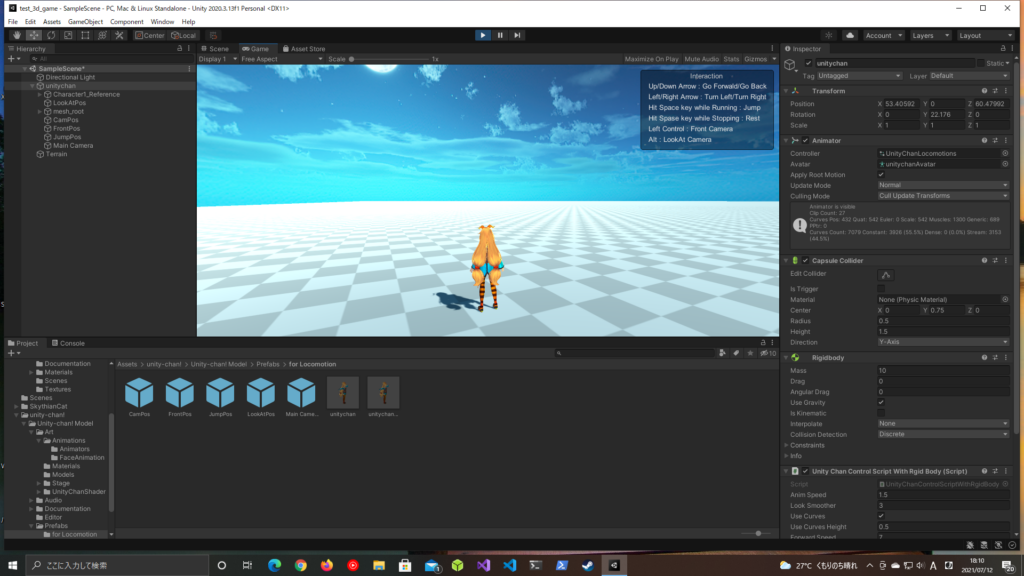Click Maximize On Play button
Screen dimensions: 1024x576
(x=651, y=59)
